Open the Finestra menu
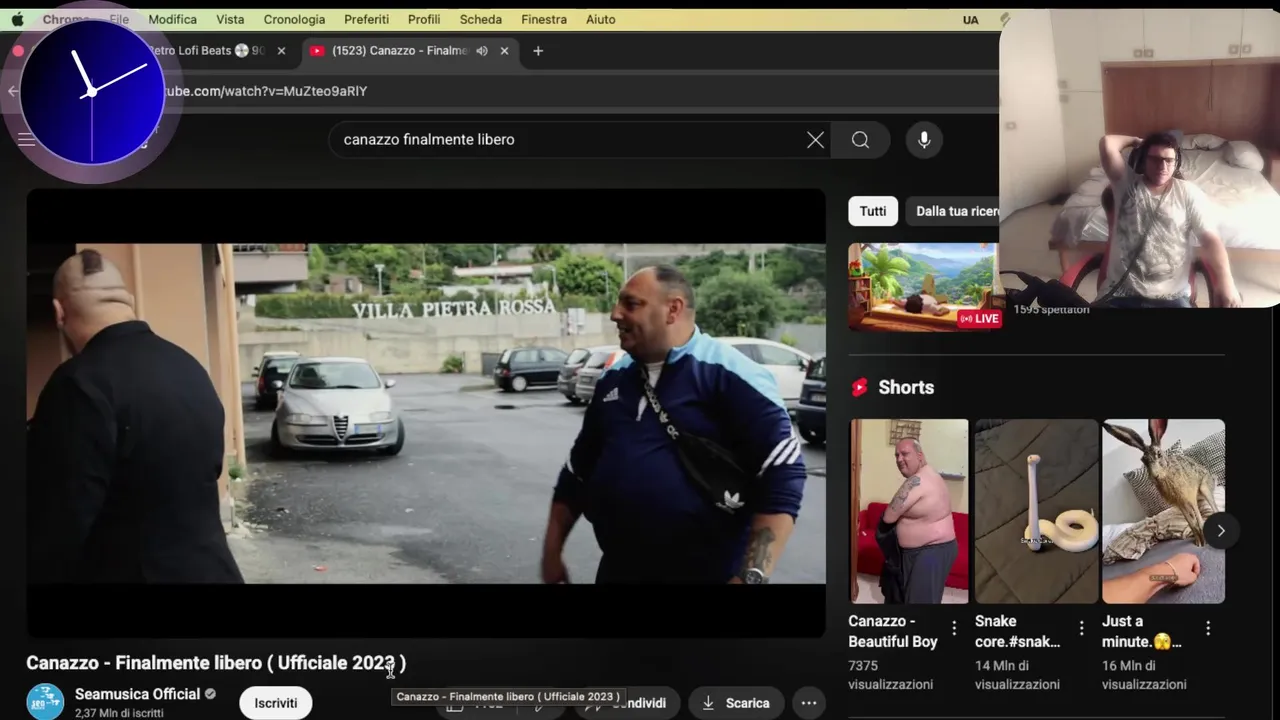Viewport: 1280px width, 720px height. [x=544, y=19]
